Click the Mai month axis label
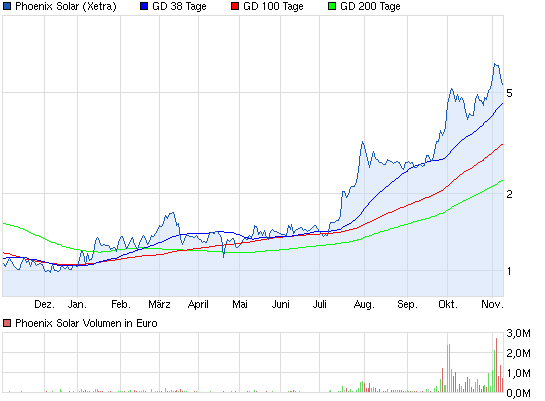Viewport: 545px width, 401px height. click(x=240, y=304)
